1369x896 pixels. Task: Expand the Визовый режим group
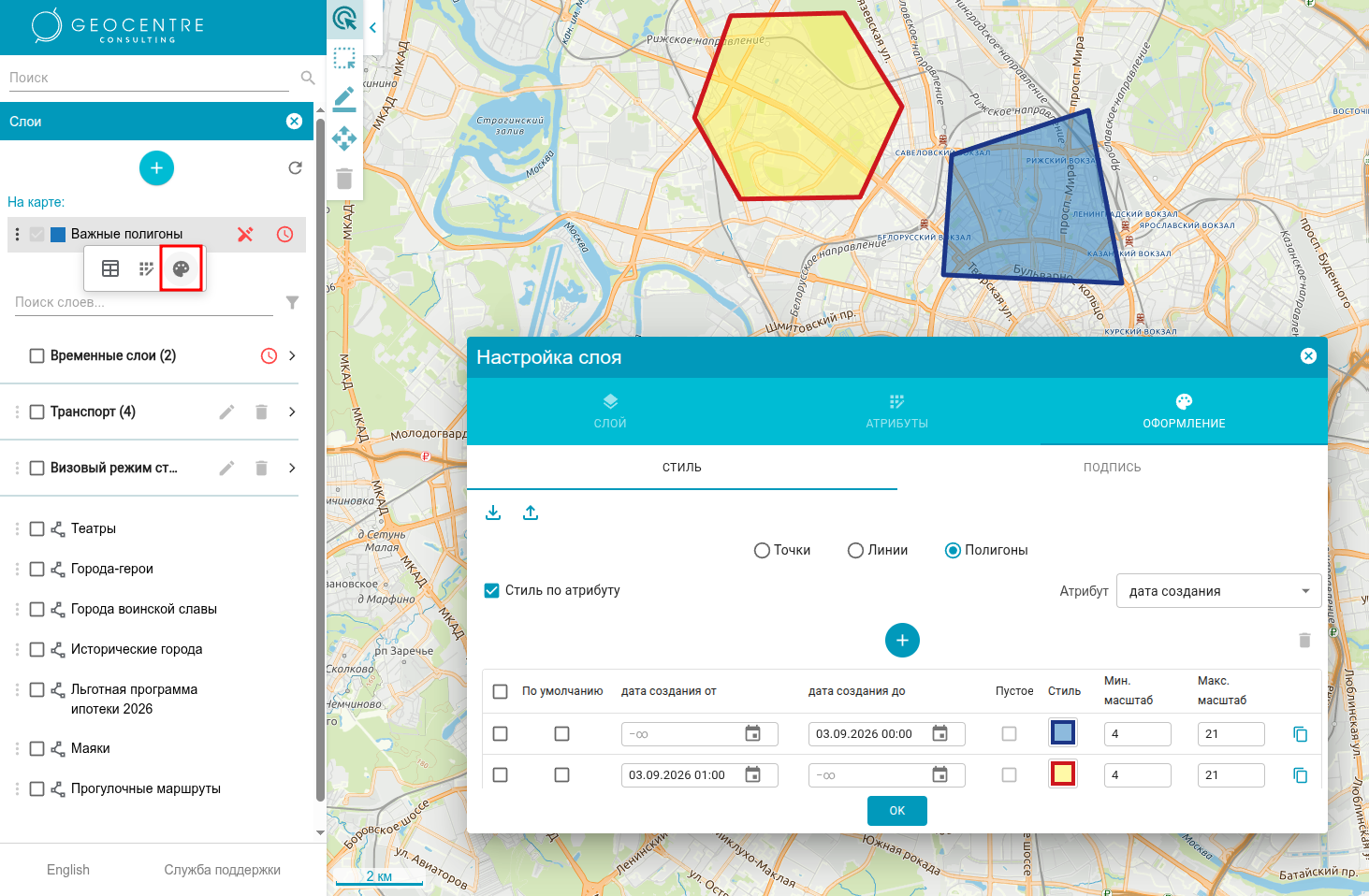pos(292,468)
